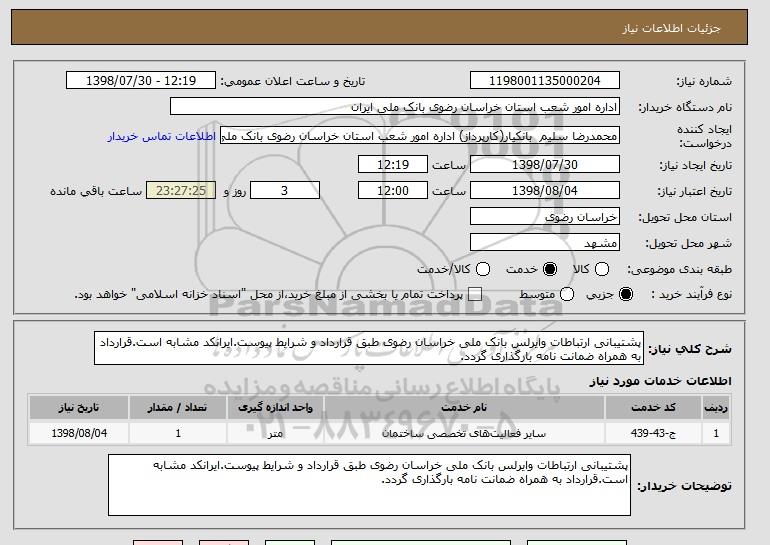
Task: Click the نام خدمت column header
Action: click(x=465, y=408)
